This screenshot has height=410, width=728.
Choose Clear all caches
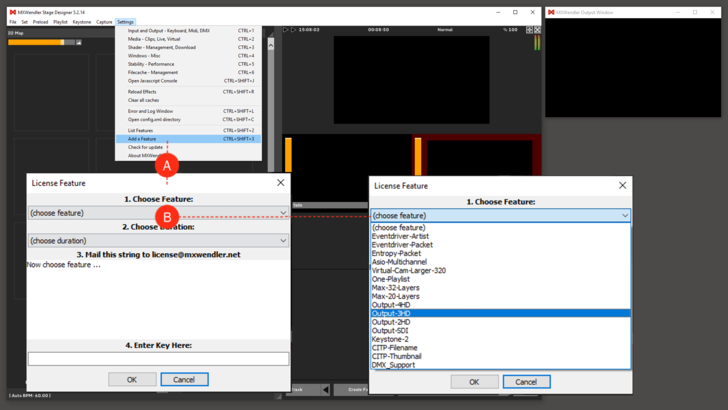188,100
